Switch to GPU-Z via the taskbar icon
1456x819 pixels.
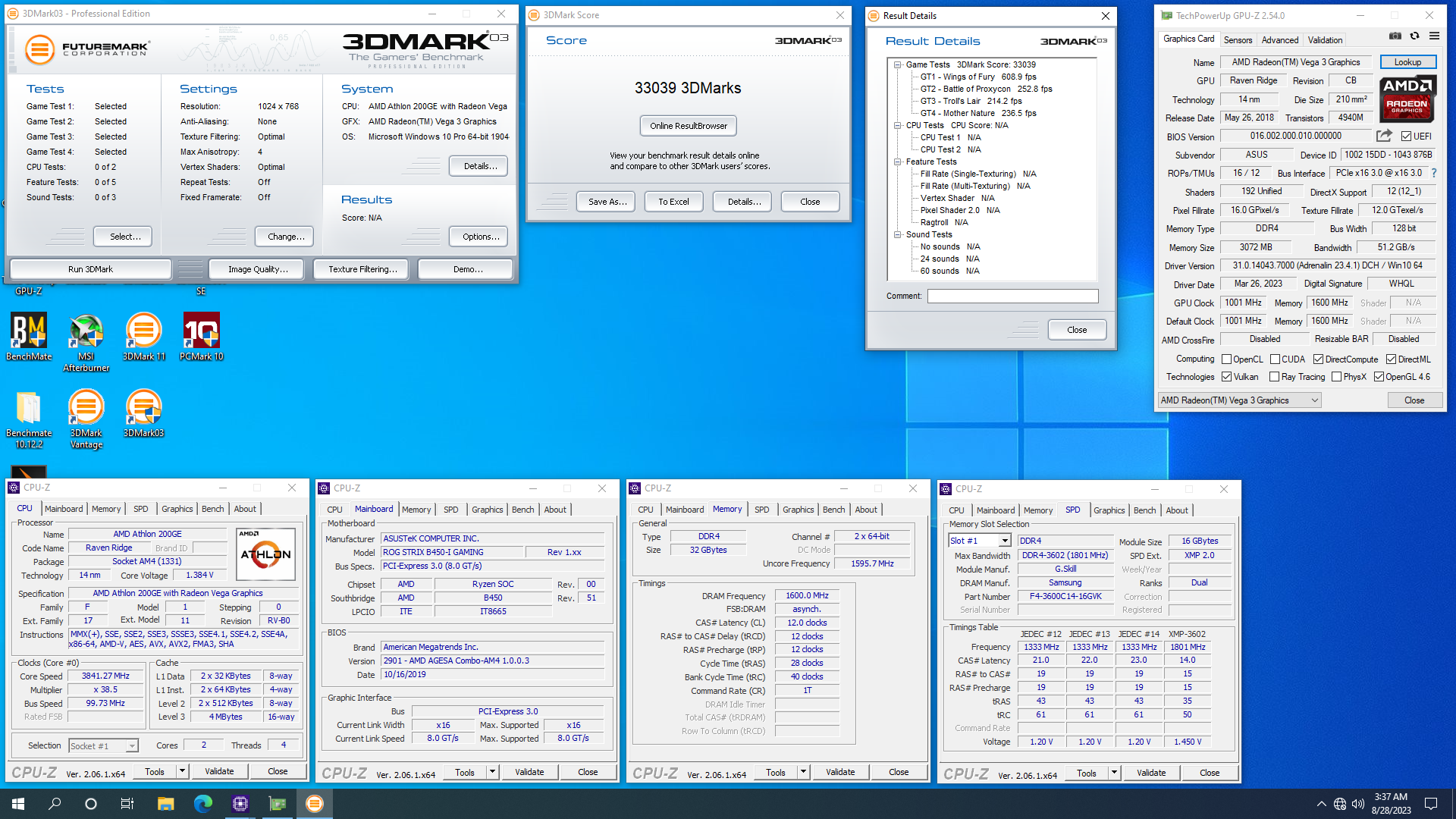pos(278,804)
